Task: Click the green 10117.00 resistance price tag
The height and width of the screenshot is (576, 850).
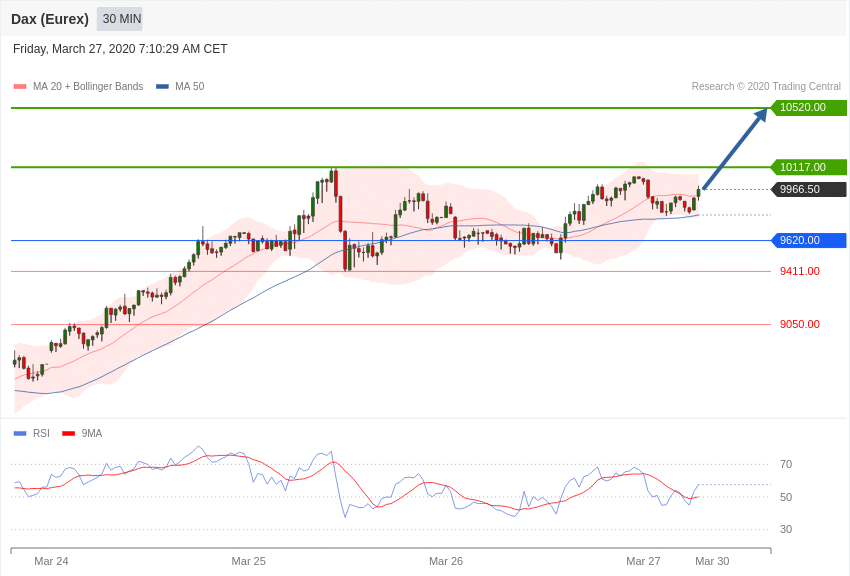Action: [x=808, y=167]
